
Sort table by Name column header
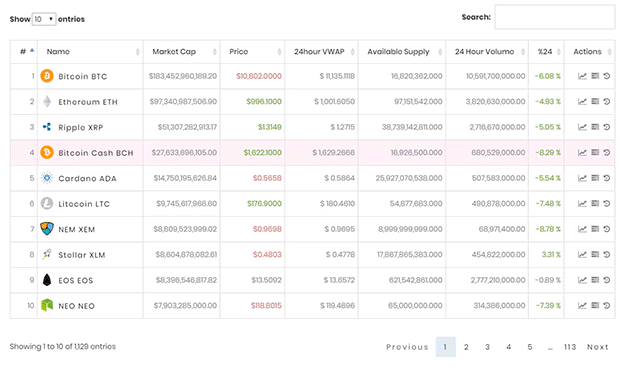[90, 51]
